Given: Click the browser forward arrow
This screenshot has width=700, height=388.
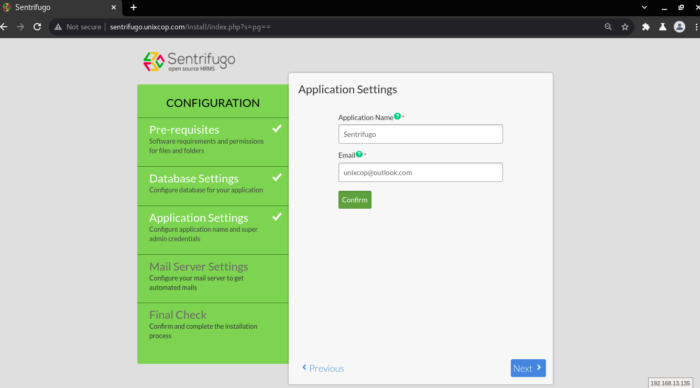Looking at the screenshot, I should 21,27.
